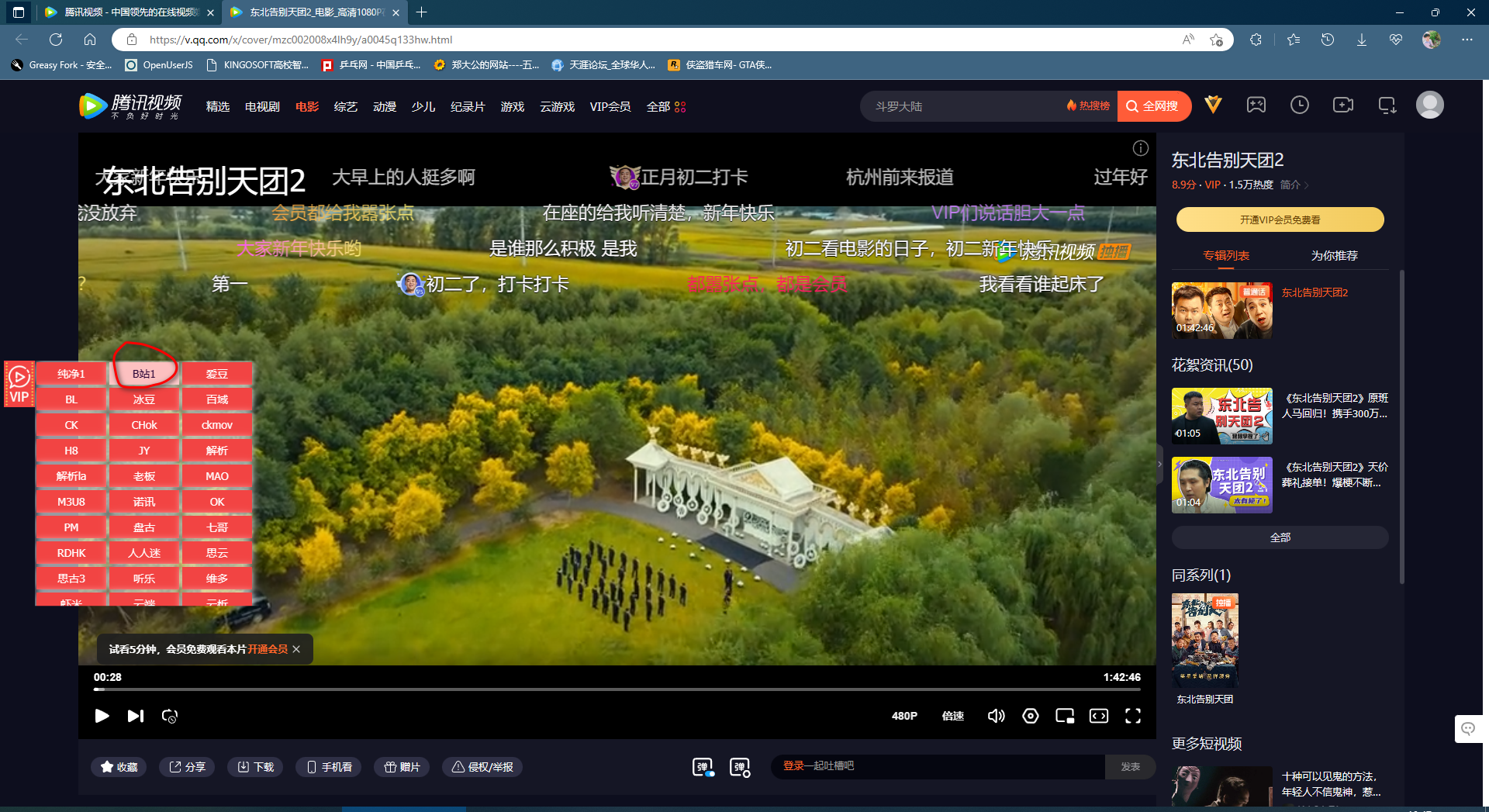Open the 倍速 playback speed menu
The image size is (1489, 812).
point(953,716)
